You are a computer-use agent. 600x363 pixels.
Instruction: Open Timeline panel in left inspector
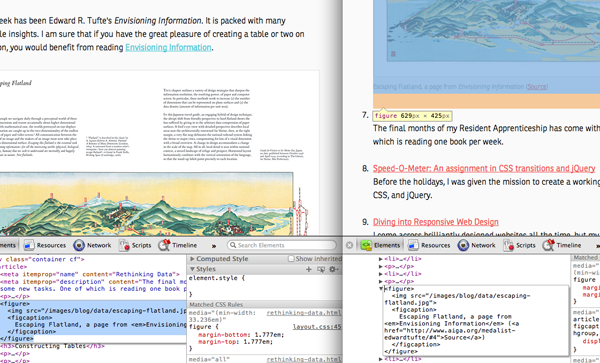pos(178,245)
